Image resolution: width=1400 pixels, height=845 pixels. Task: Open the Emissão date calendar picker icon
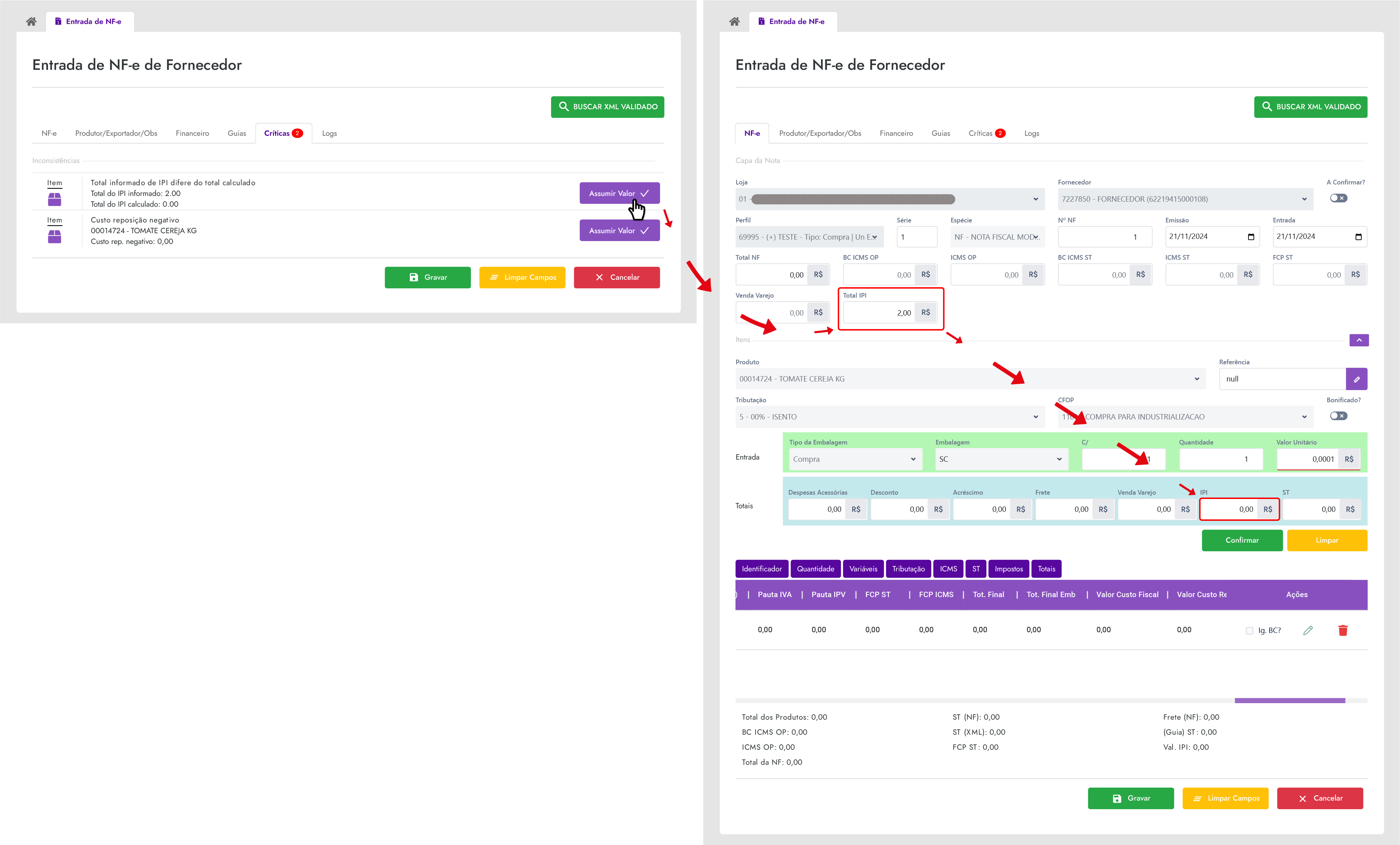pos(1251,237)
